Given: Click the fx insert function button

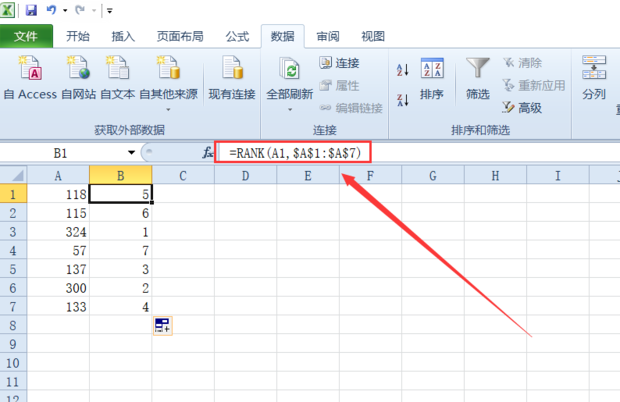Looking at the screenshot, I should tap(207, 153).
